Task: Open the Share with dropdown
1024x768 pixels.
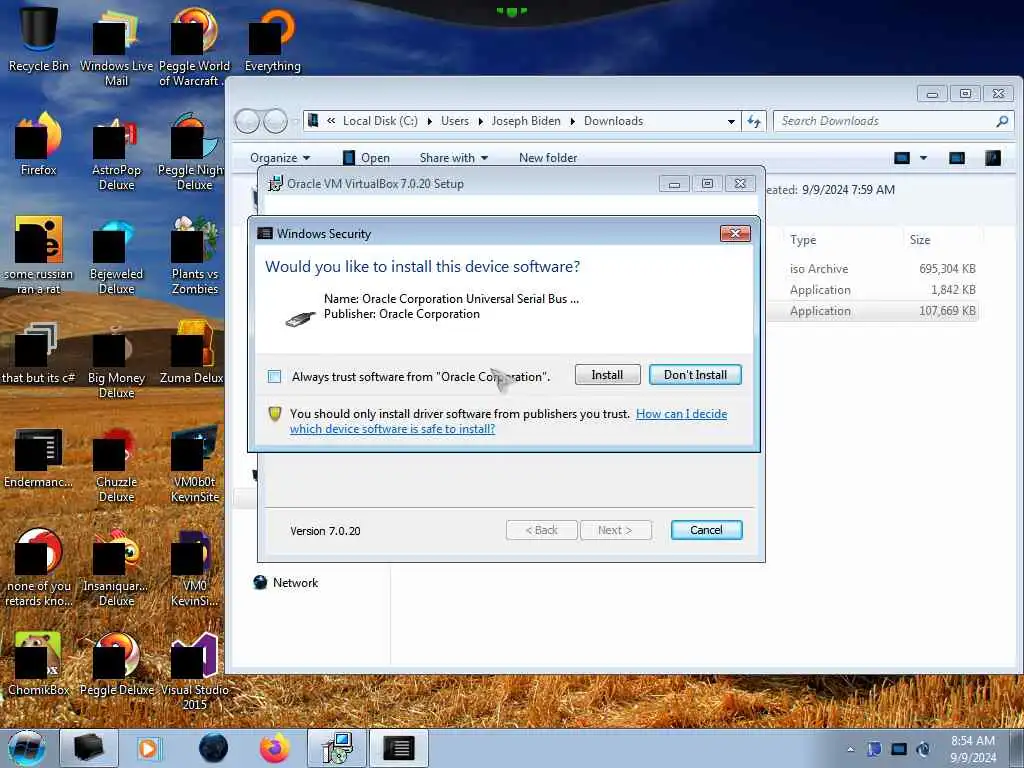Action: [454, 157]
